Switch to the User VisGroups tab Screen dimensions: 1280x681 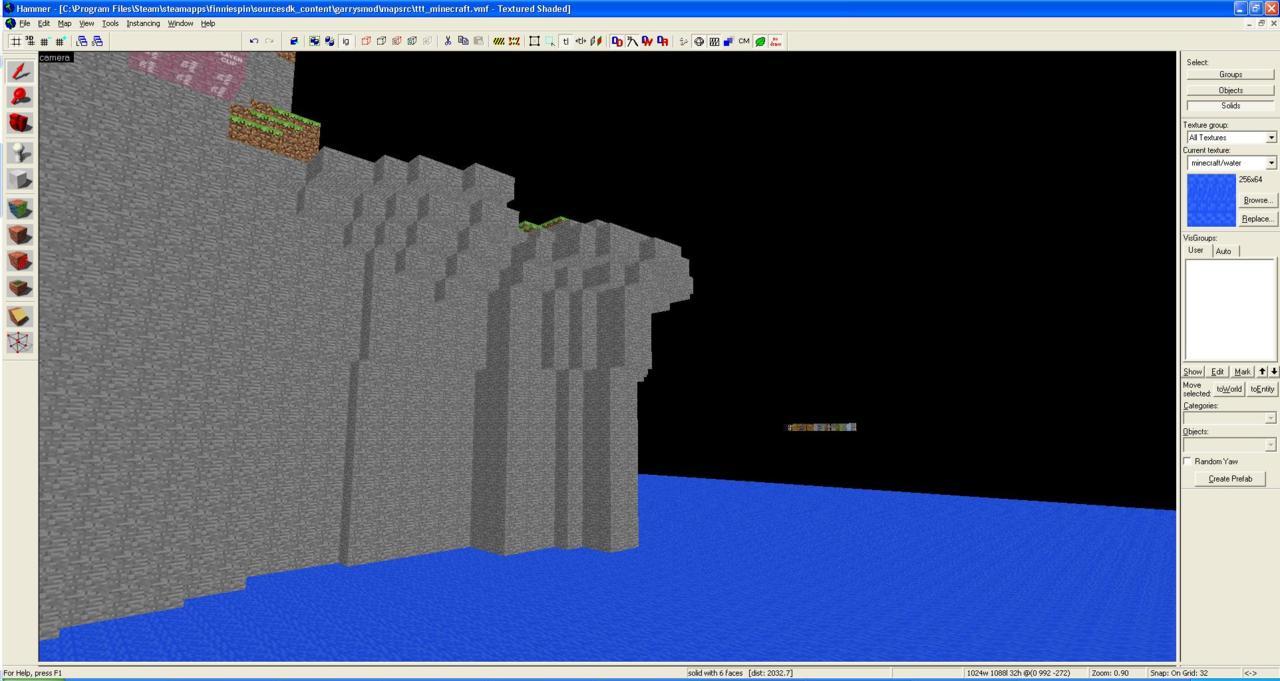[1196, 250]
